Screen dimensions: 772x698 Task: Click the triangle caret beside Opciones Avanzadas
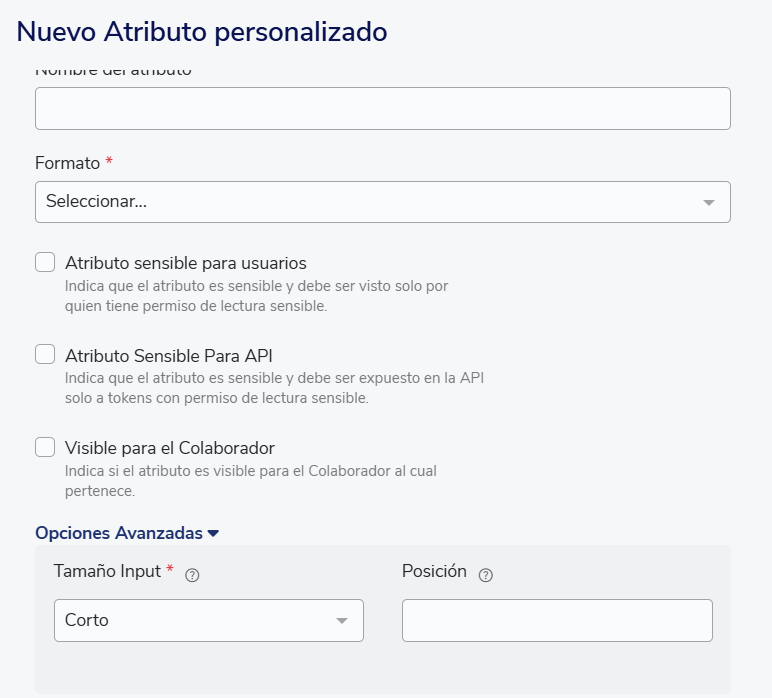point(213,534)
